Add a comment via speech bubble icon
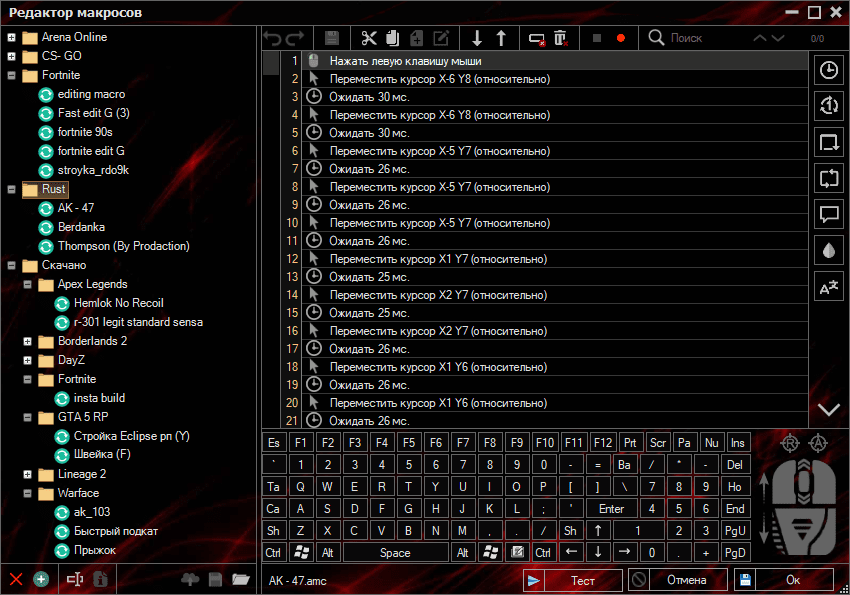The height and width of the screenshot is (595, 850). click(x=828, y=214)
